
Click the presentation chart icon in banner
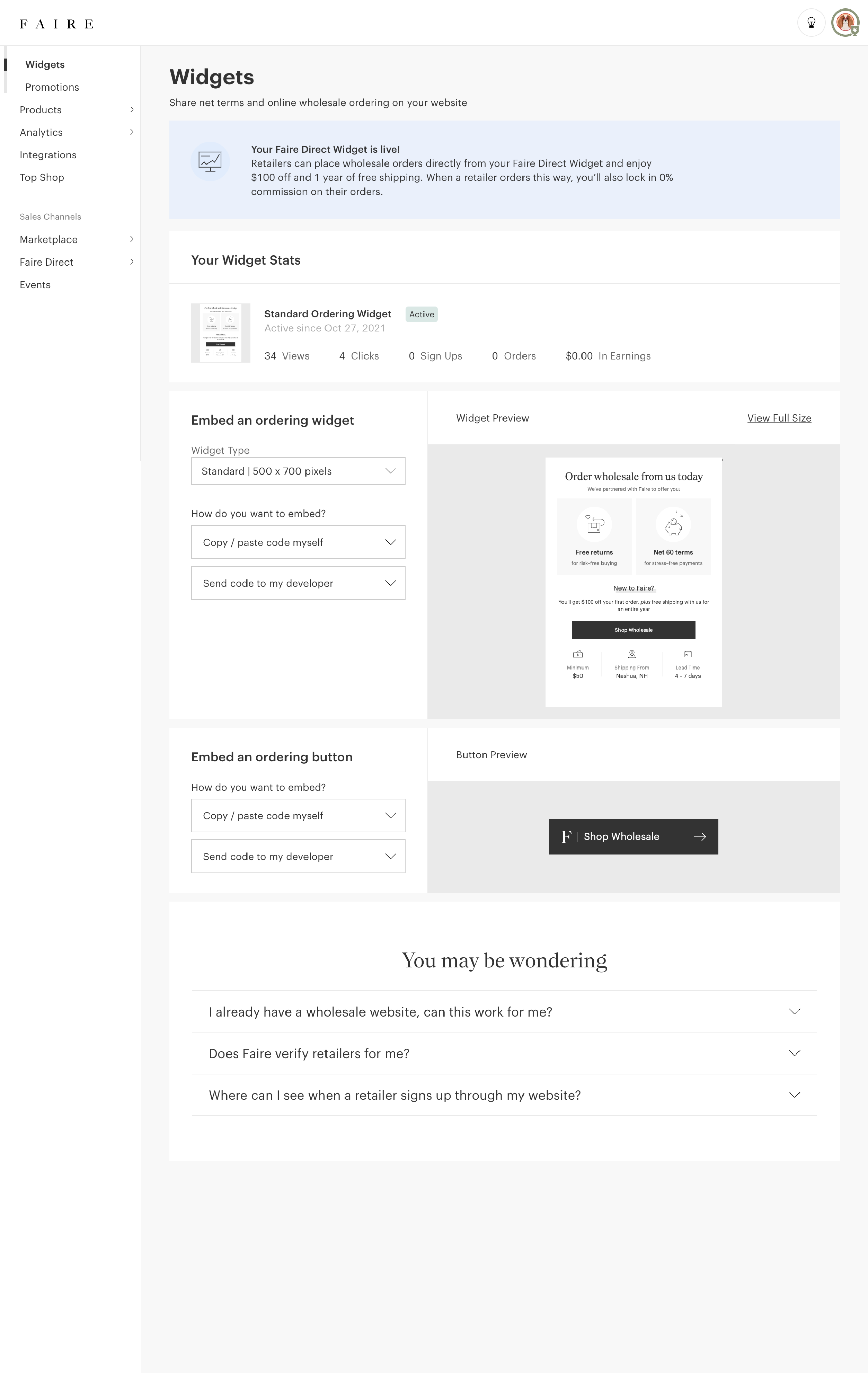(210, 162)
